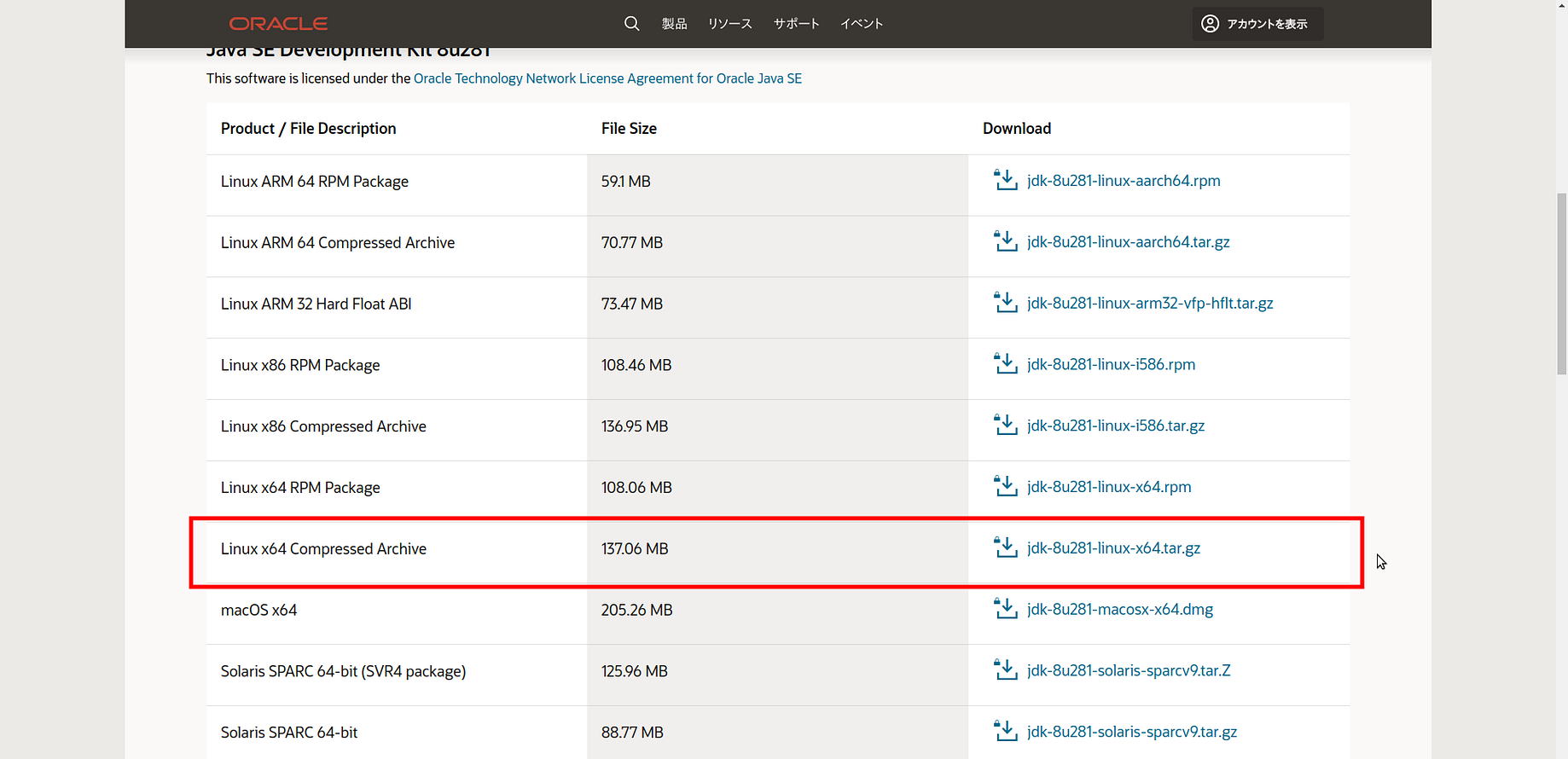Click the page vertical scrollbar thumb
Image resolution: width=1568 pixels, height=759 pixels.
point(1561,284)
